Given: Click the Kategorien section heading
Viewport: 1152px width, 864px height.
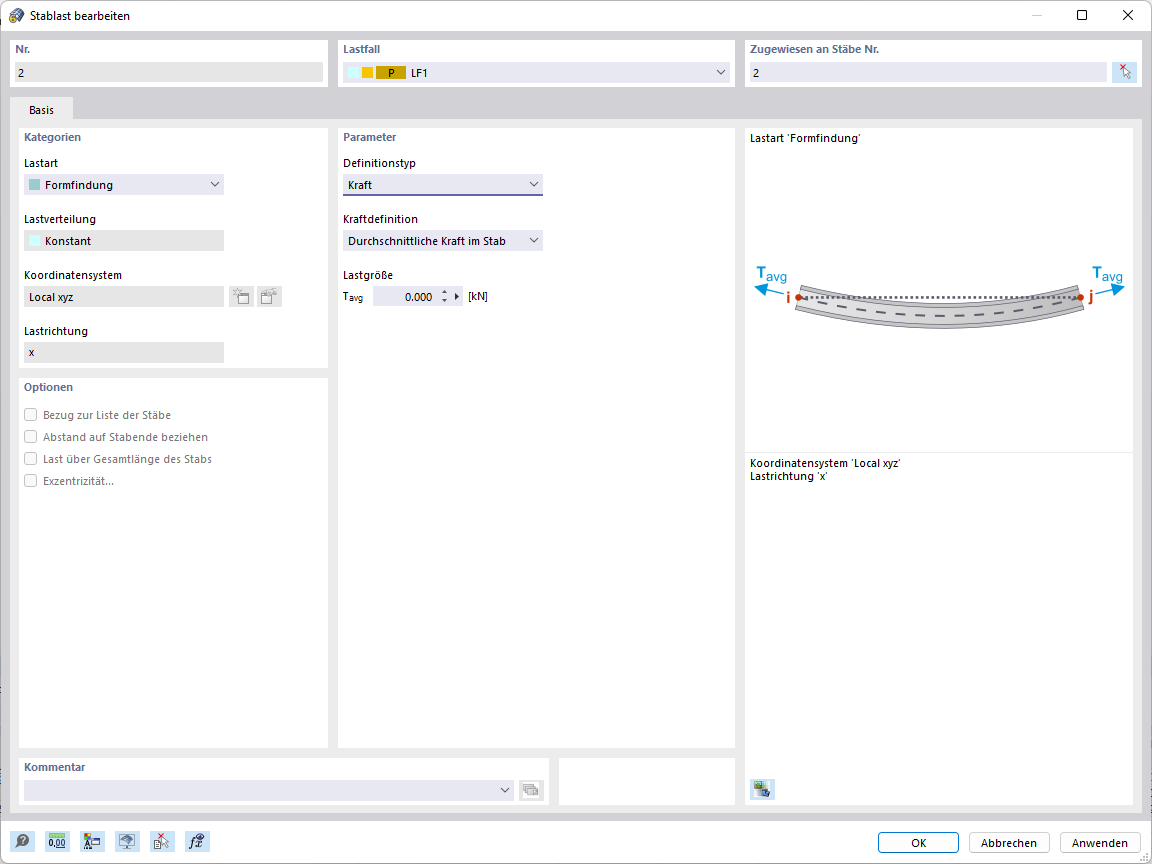Looking at the screenshot, I should [52, 137].
